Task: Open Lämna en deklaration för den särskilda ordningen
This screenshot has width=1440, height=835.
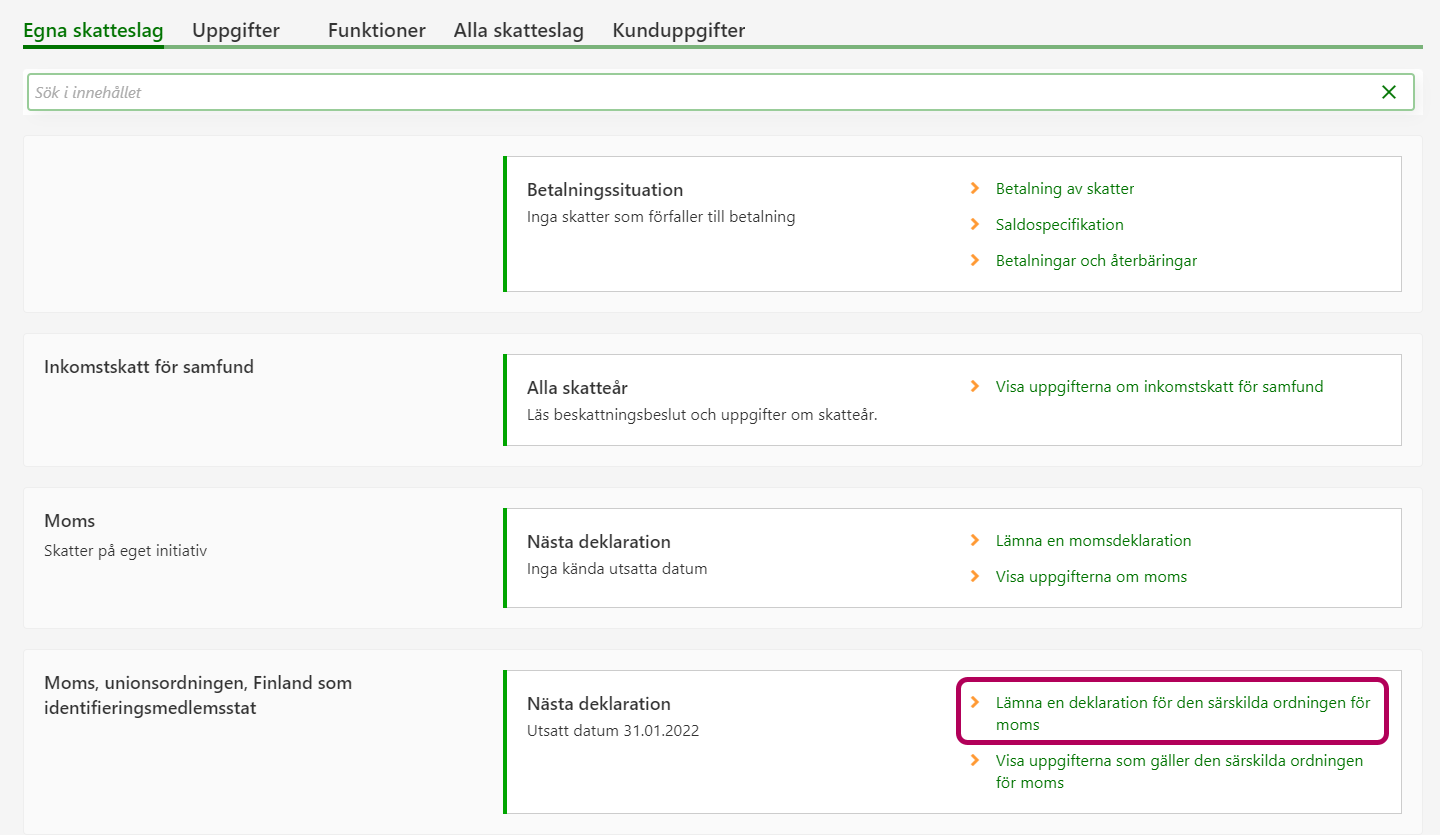Action: coord(1182,713)
